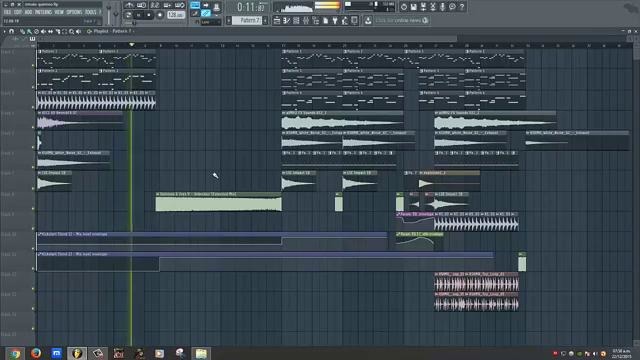The width and height of the screenshot is (640, 360).
Task: Click the undo history clock icon
Action: [x=404, y=7]
